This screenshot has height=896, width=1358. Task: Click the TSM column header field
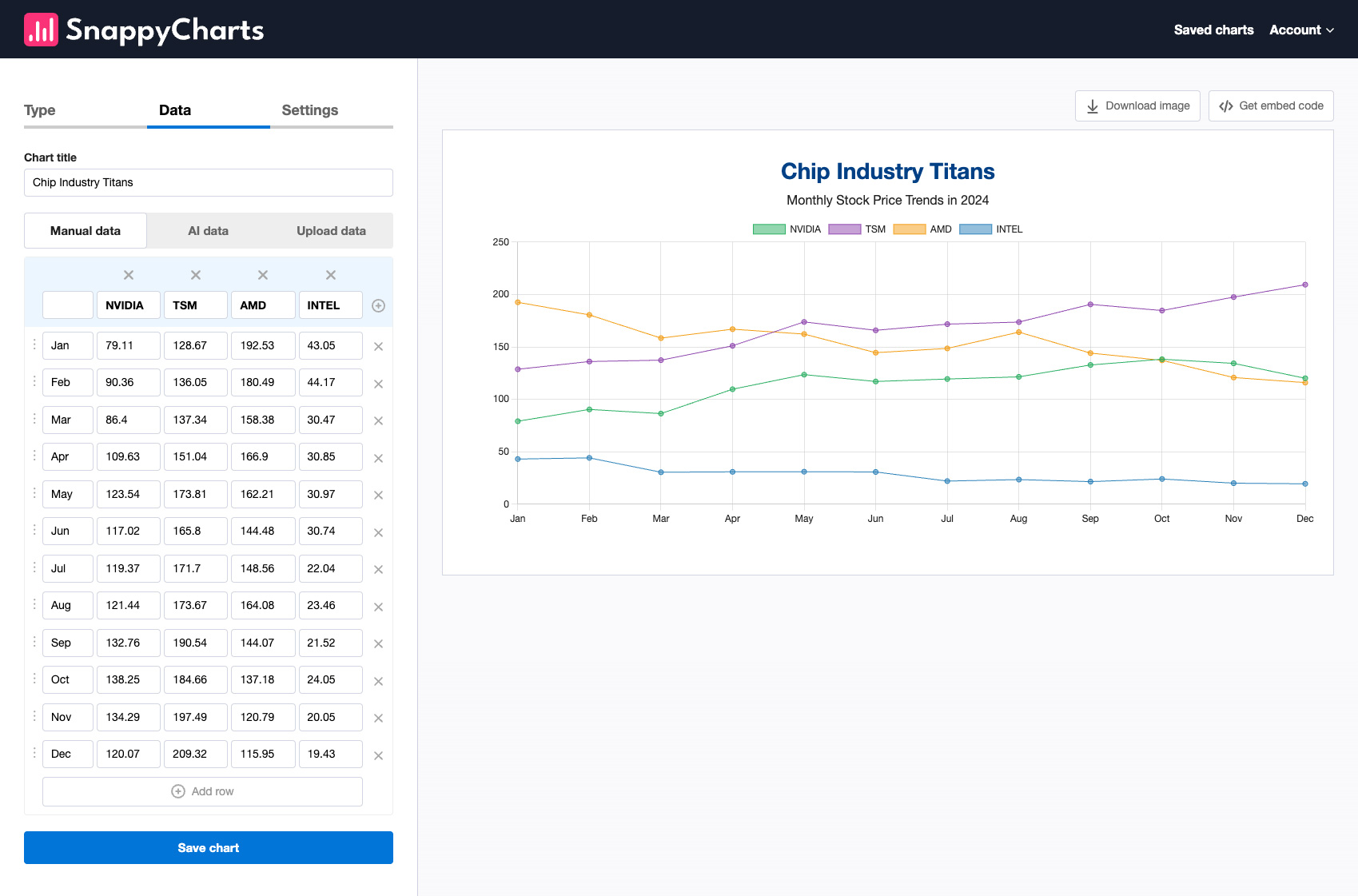[196, 305]
